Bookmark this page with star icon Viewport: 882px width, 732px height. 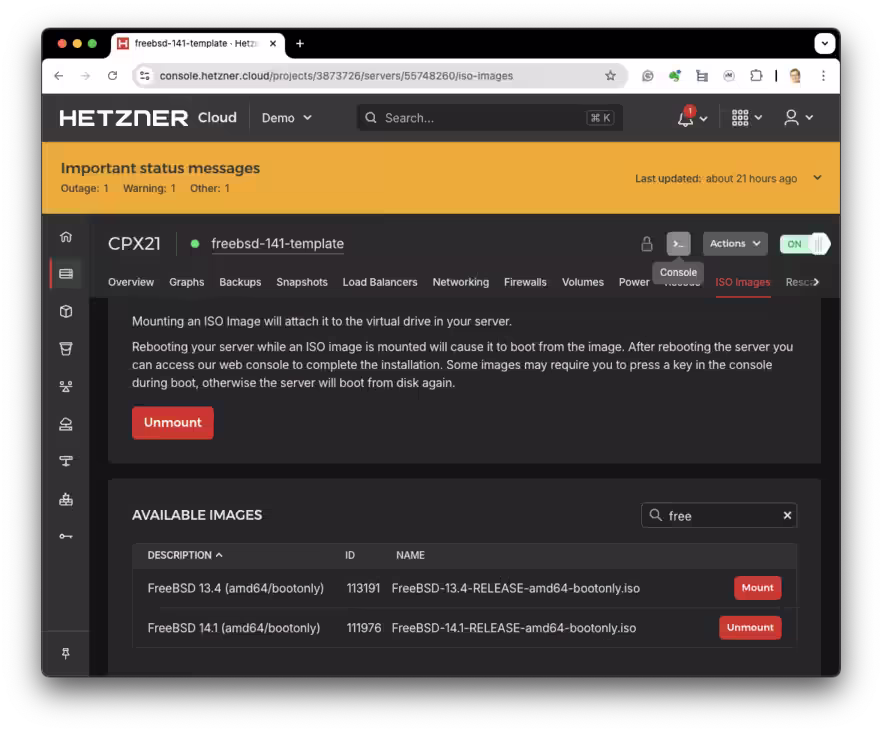(x=610, y=76)
